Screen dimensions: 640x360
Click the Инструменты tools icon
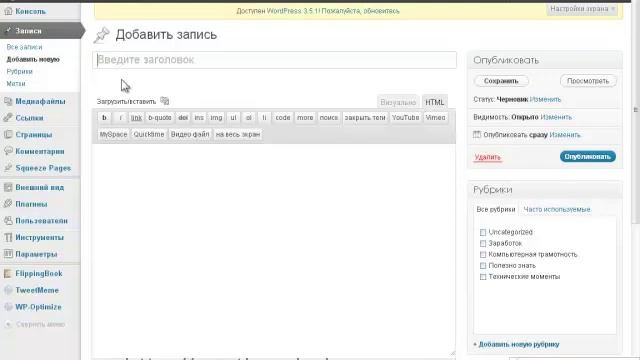tap(8, 237)
